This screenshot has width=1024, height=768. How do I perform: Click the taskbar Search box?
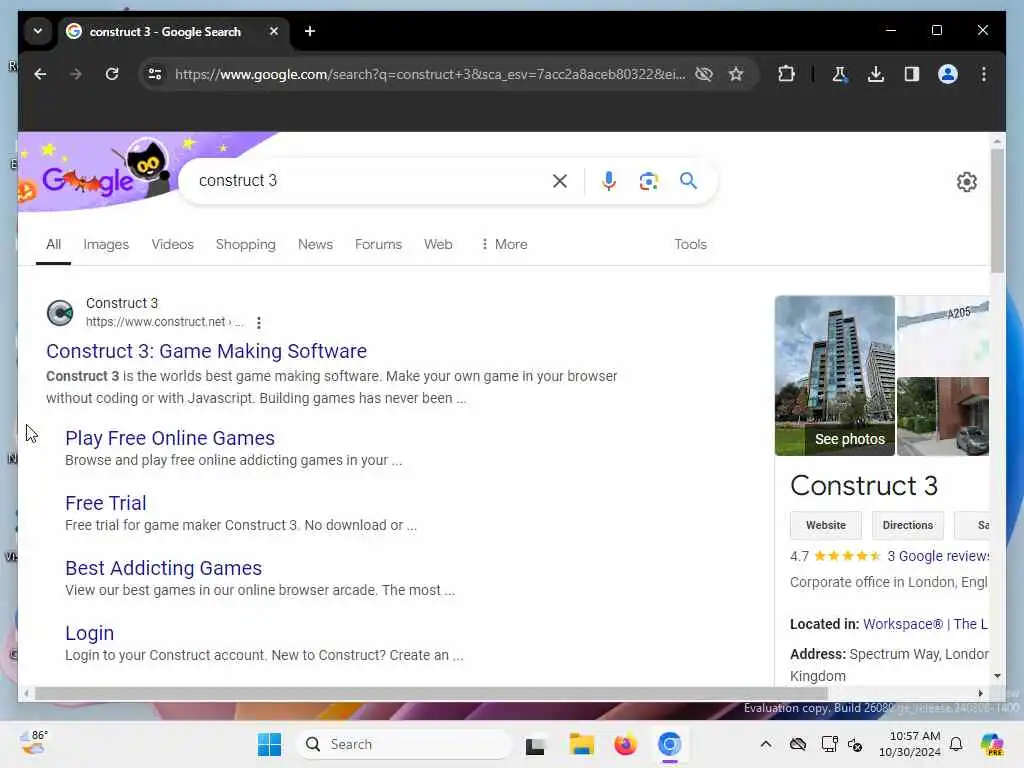click(405, 744)
